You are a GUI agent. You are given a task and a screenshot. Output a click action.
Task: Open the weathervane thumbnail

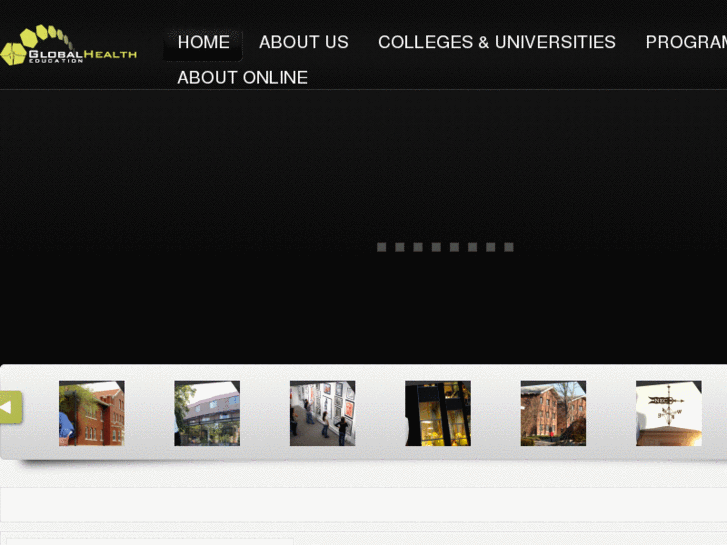tap(669, 413)
